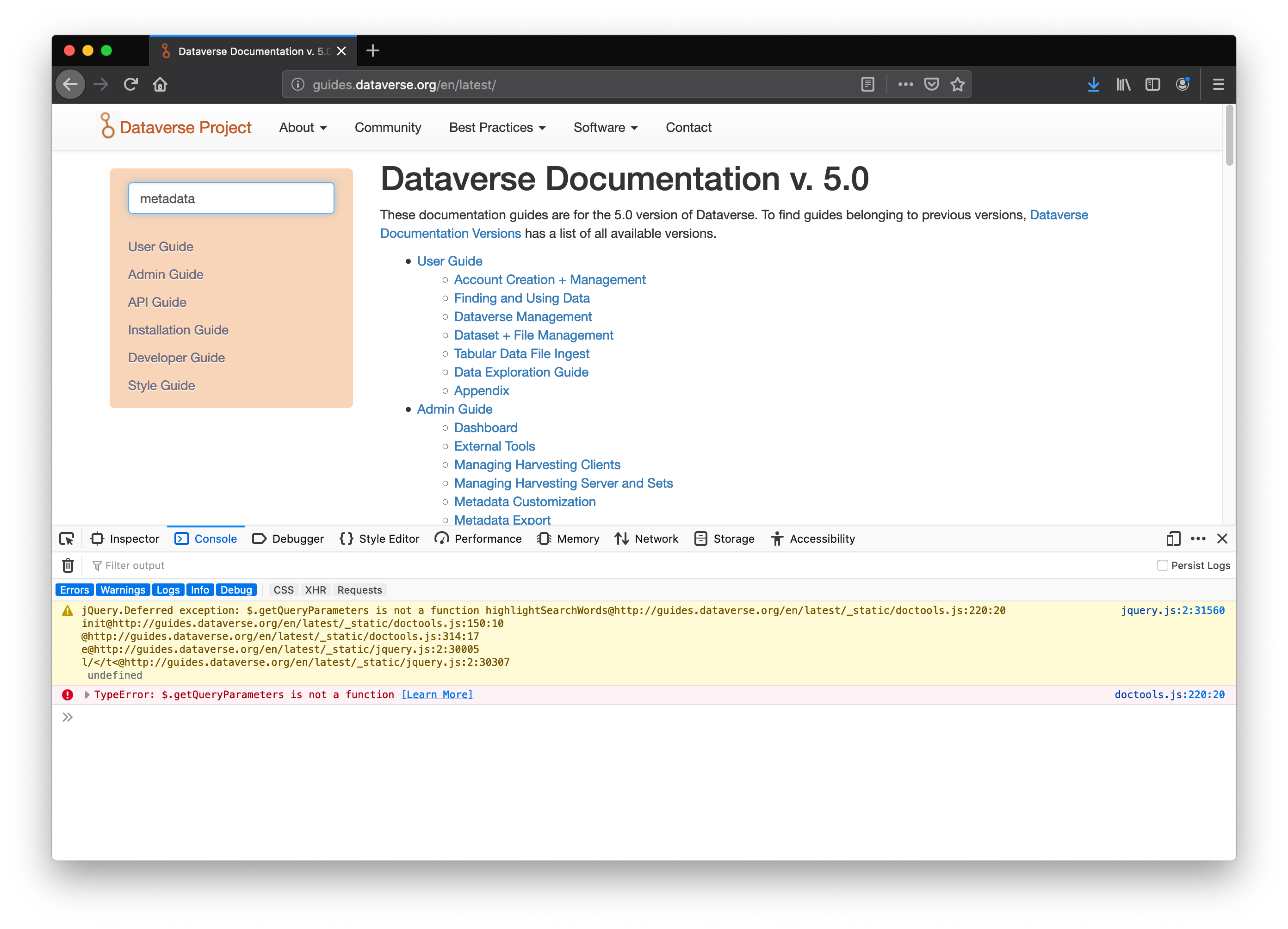Screen dimensions: 1288x929
Task: Open the downloads arrow icon
Action: pyautogui.click(x=1093, y=85)
